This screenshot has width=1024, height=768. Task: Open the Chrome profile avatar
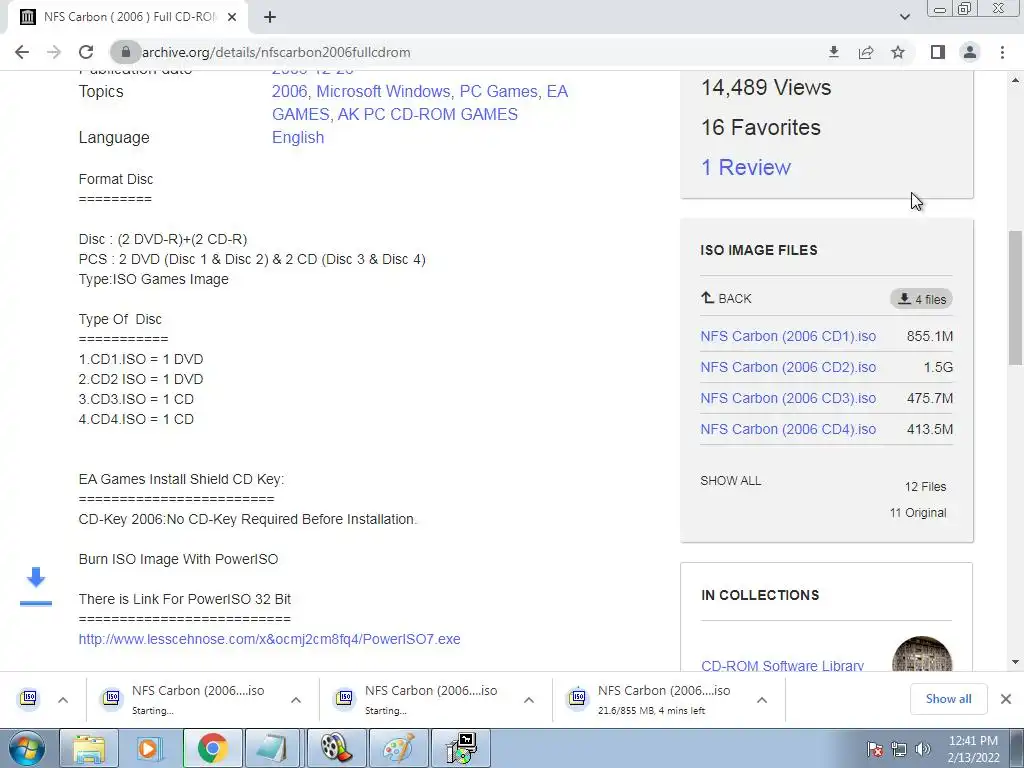[970, 52]
